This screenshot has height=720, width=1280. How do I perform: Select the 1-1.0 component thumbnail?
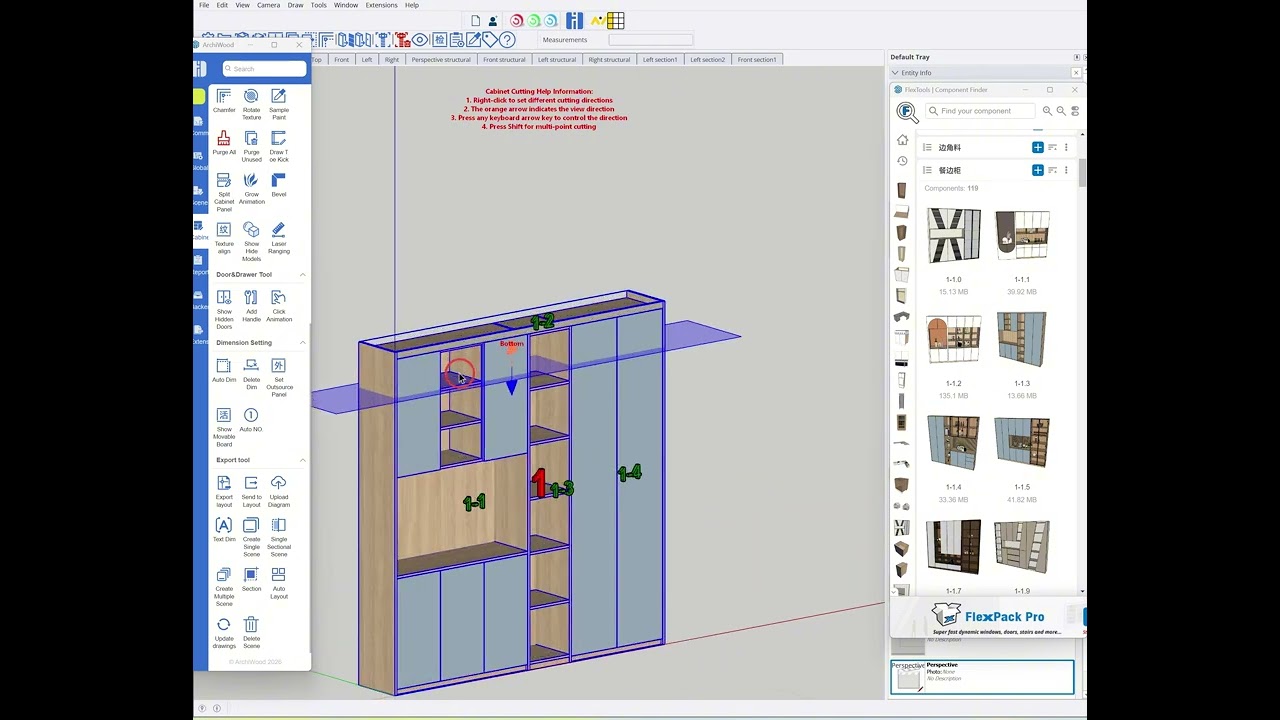pos(953,236)
